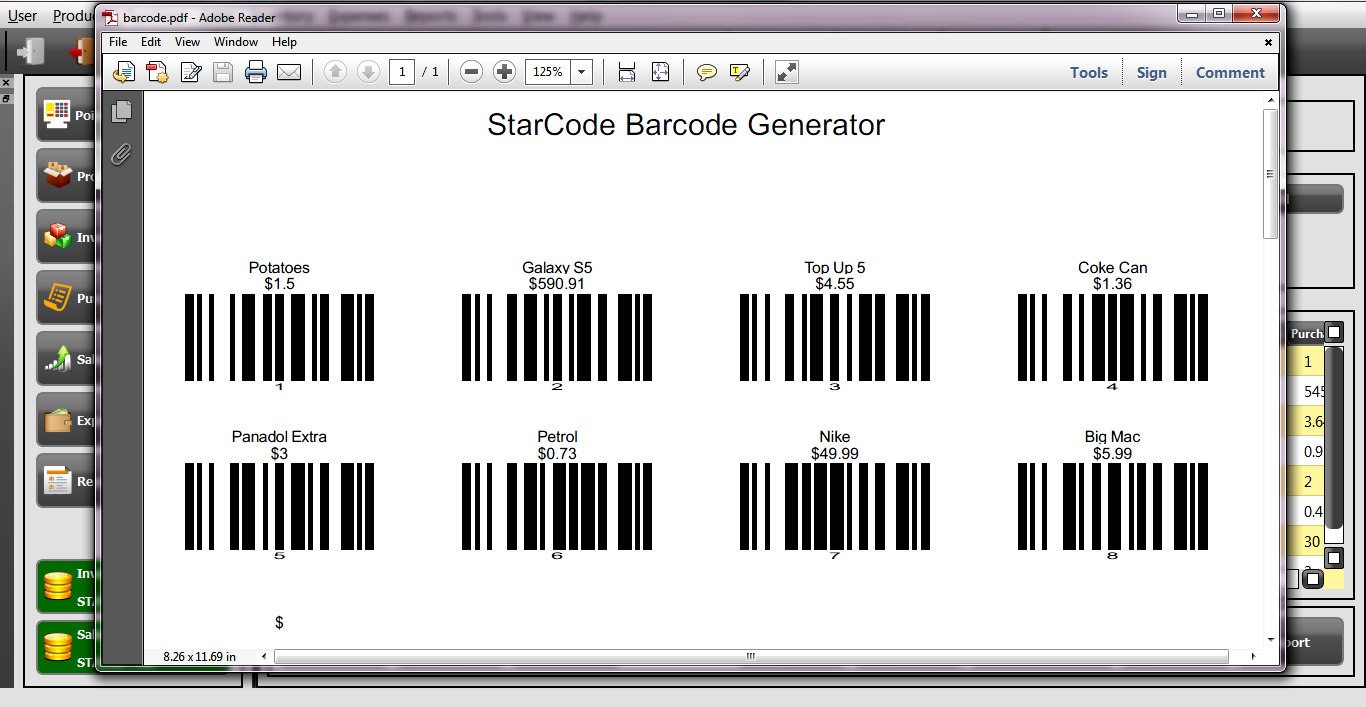Click the Print file icon
The image size is (1366, 707).
pos(256,72)
